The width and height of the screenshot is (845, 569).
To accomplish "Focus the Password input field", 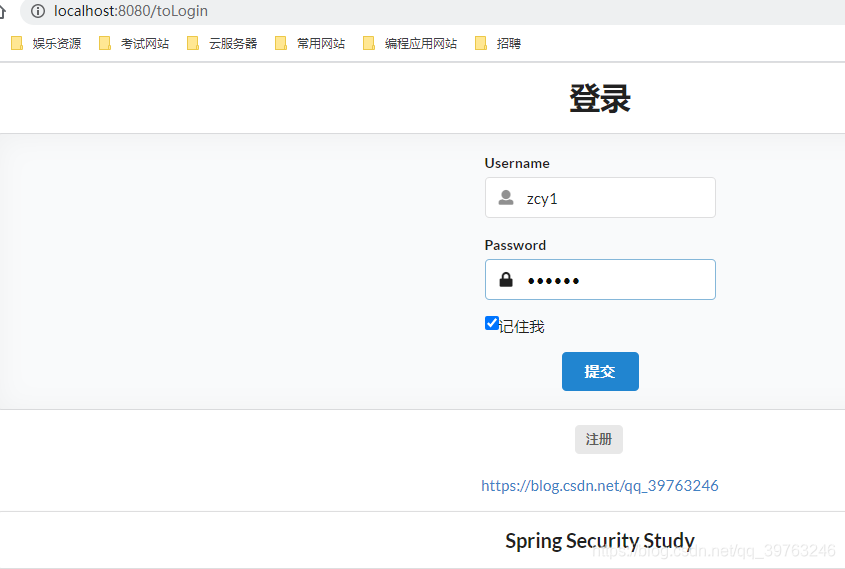I will (x=600, y=280).
